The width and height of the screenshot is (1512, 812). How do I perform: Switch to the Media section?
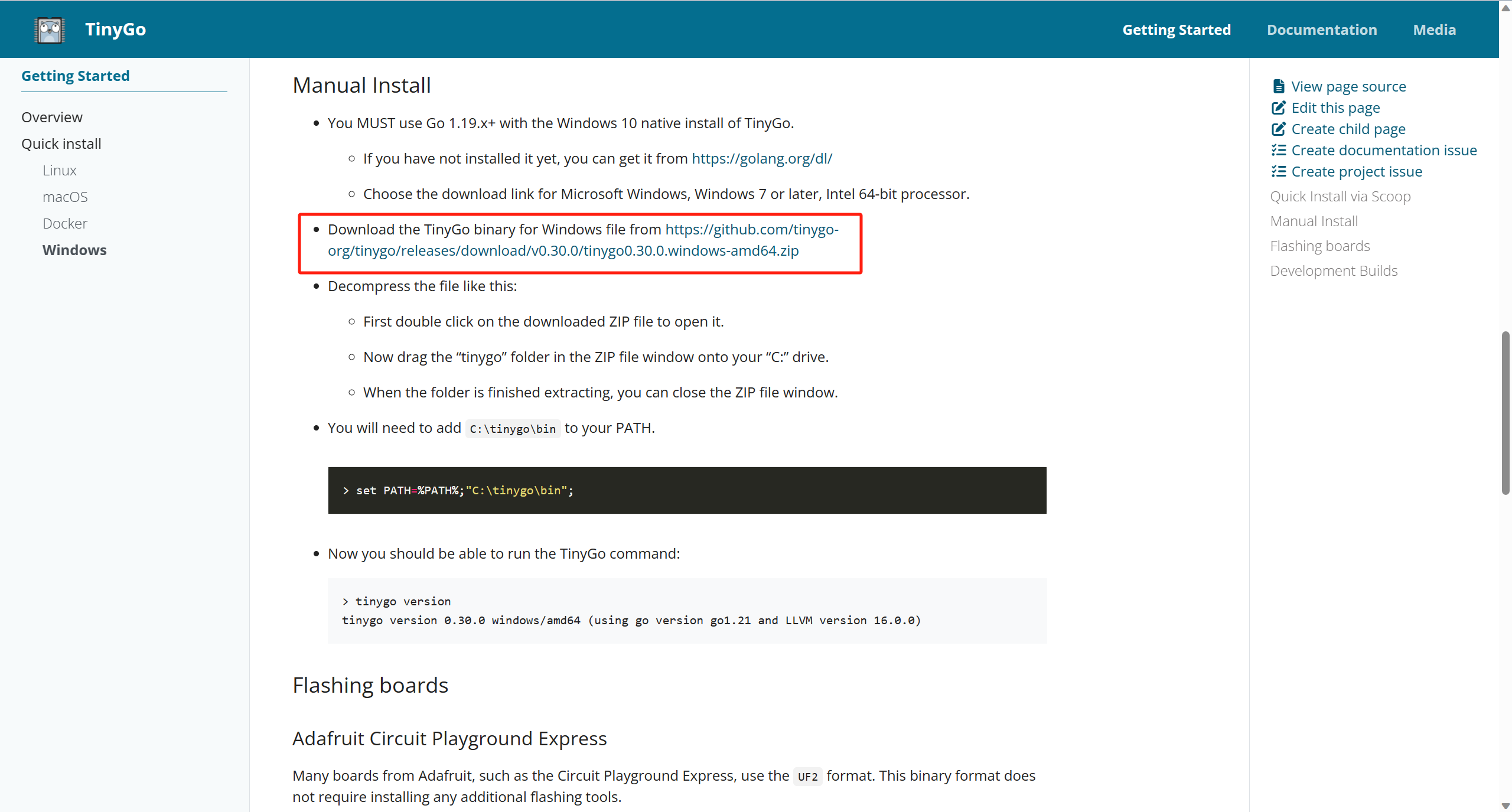[1435, 29]
